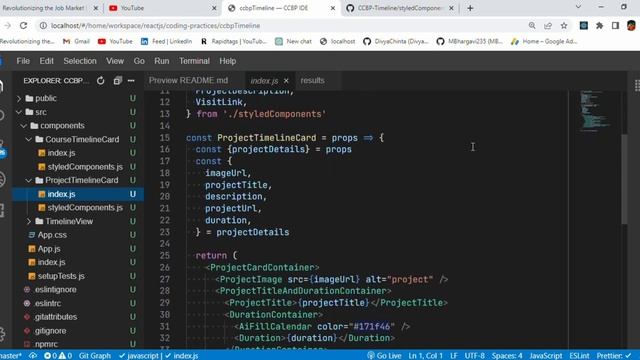Refresh the Explorer file tree
The height and width of the screenshot is (360, 640).
100,81
